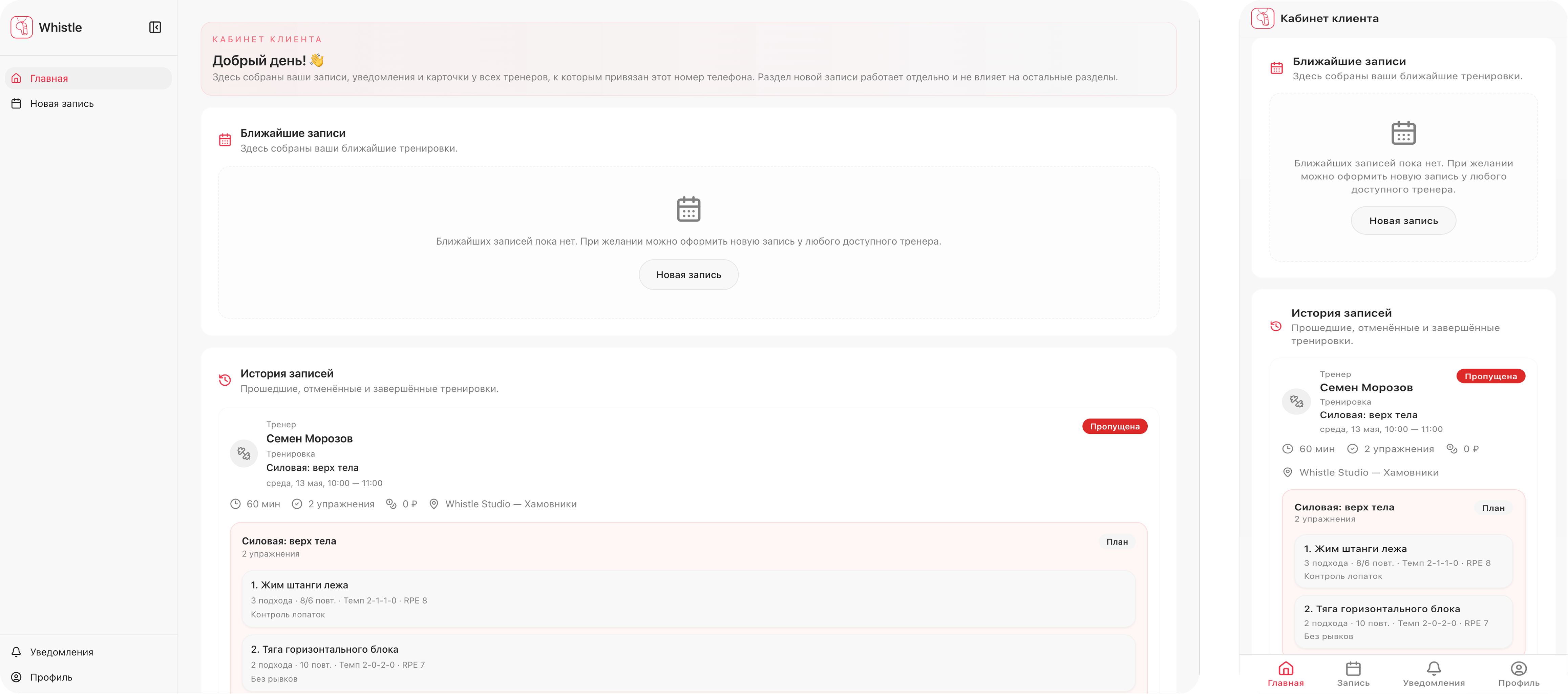Open Главная in the left sidebar
Screen dimensions: 1568x694
89,79
